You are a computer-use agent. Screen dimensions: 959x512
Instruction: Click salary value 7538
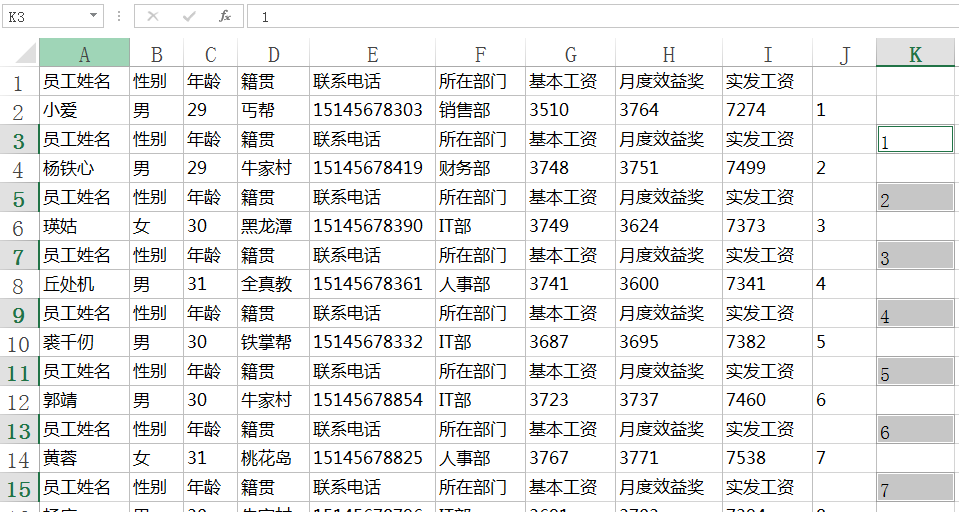tap(768, 458)
